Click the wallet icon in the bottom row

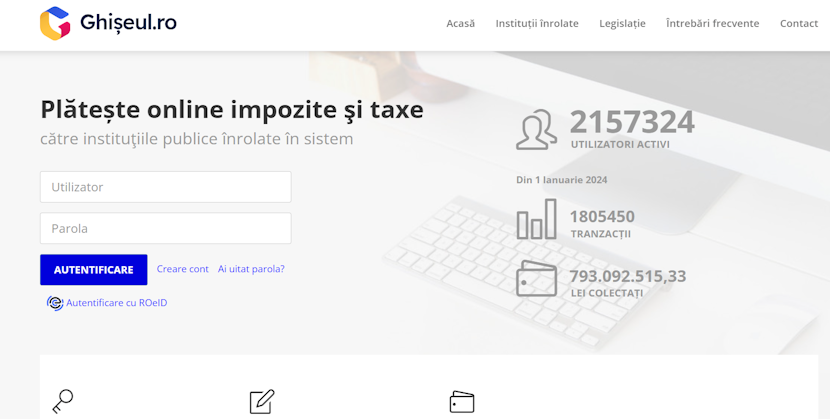[462, 402]
